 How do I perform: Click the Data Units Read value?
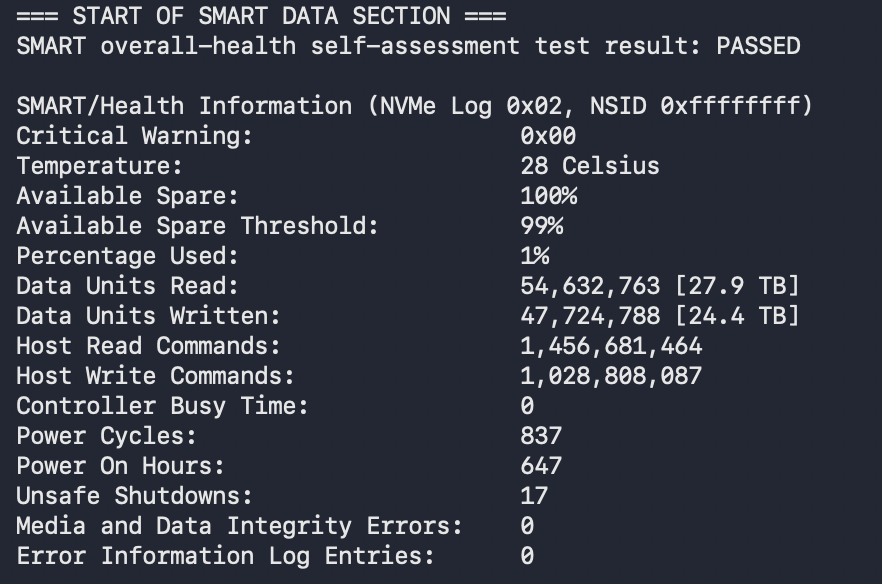click(659, 286)
